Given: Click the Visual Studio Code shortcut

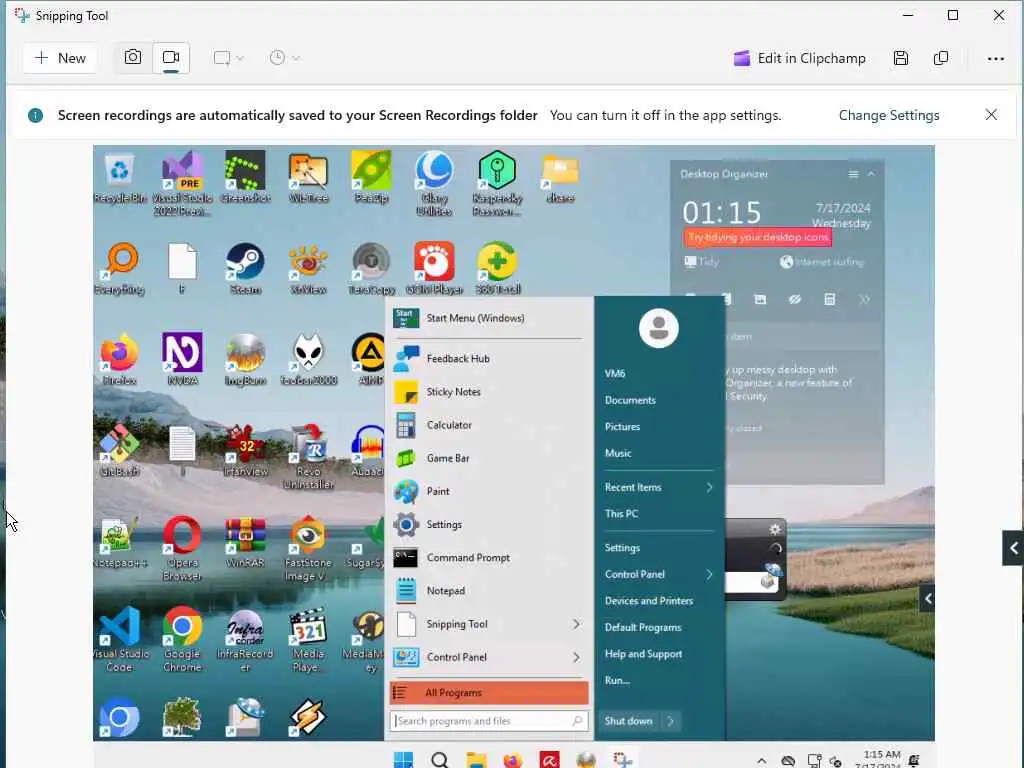Looking at the screenshot, I should coord(120,639).
